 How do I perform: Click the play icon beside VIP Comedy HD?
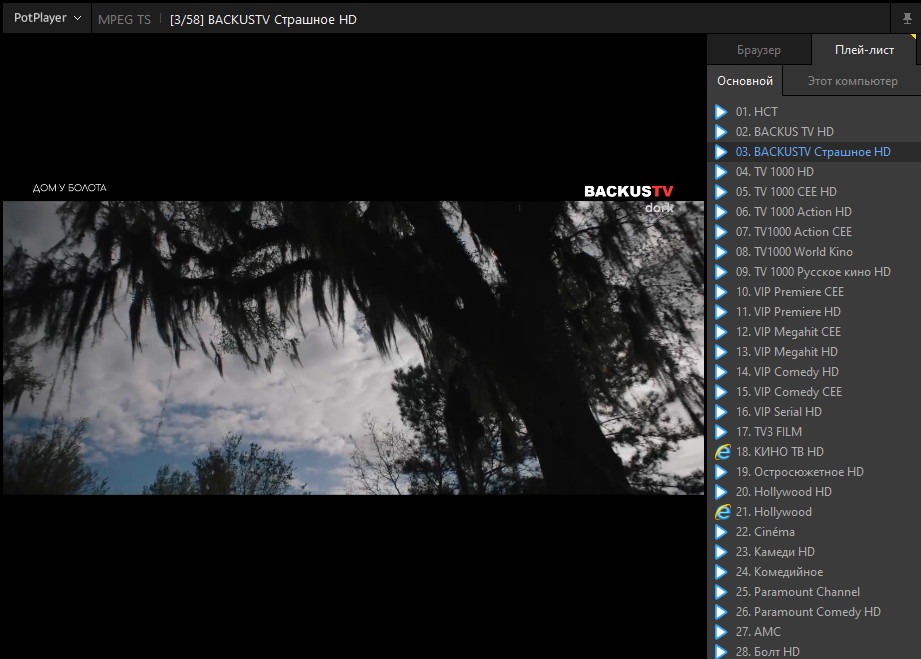[x=721, y=371]
